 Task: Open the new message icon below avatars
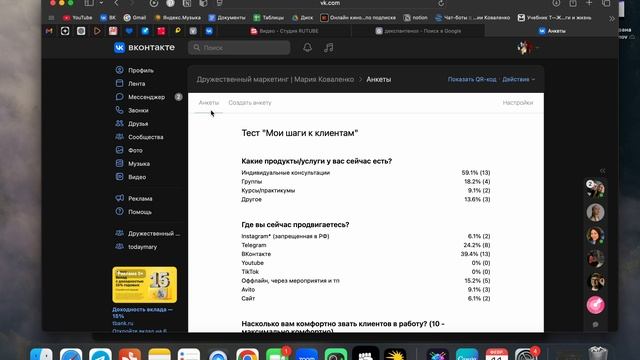[596, 325]
